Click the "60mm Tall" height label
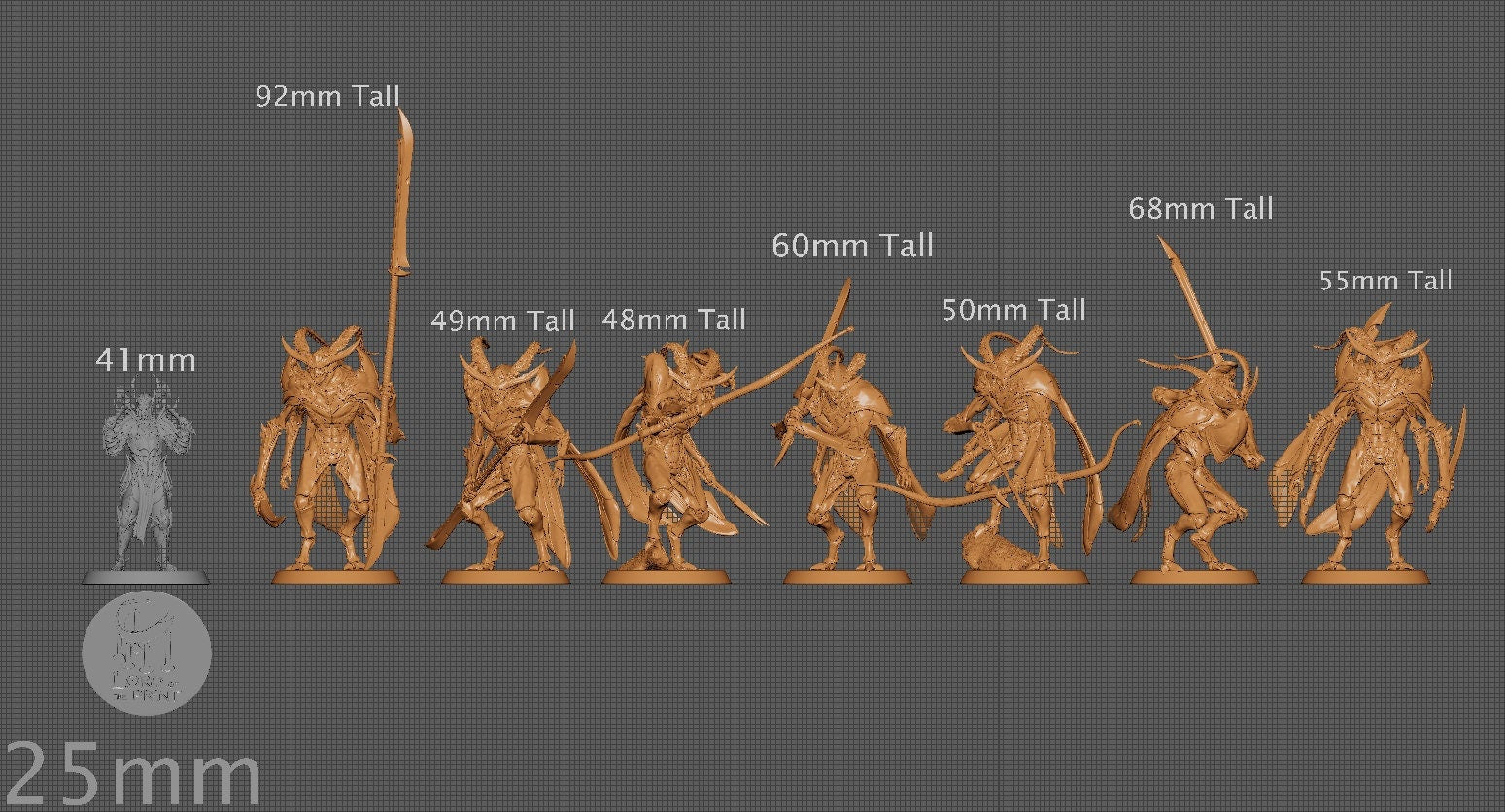This screenshot has height=812, width=1505. click(852, 246)
